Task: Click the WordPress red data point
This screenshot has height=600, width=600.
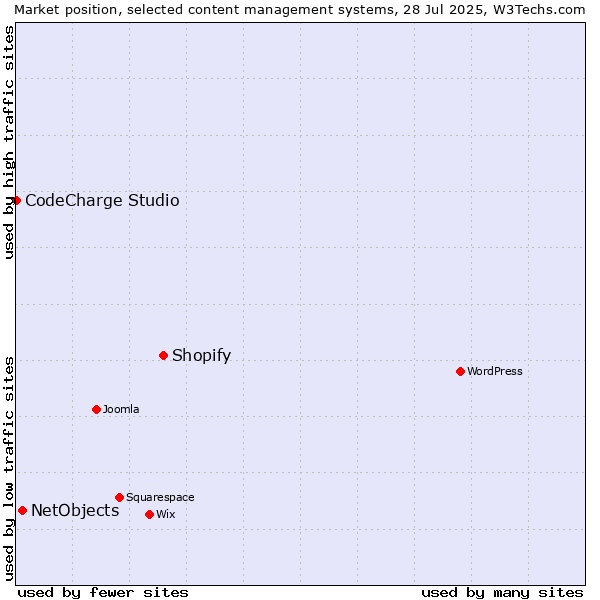Action: coord(460,371)
